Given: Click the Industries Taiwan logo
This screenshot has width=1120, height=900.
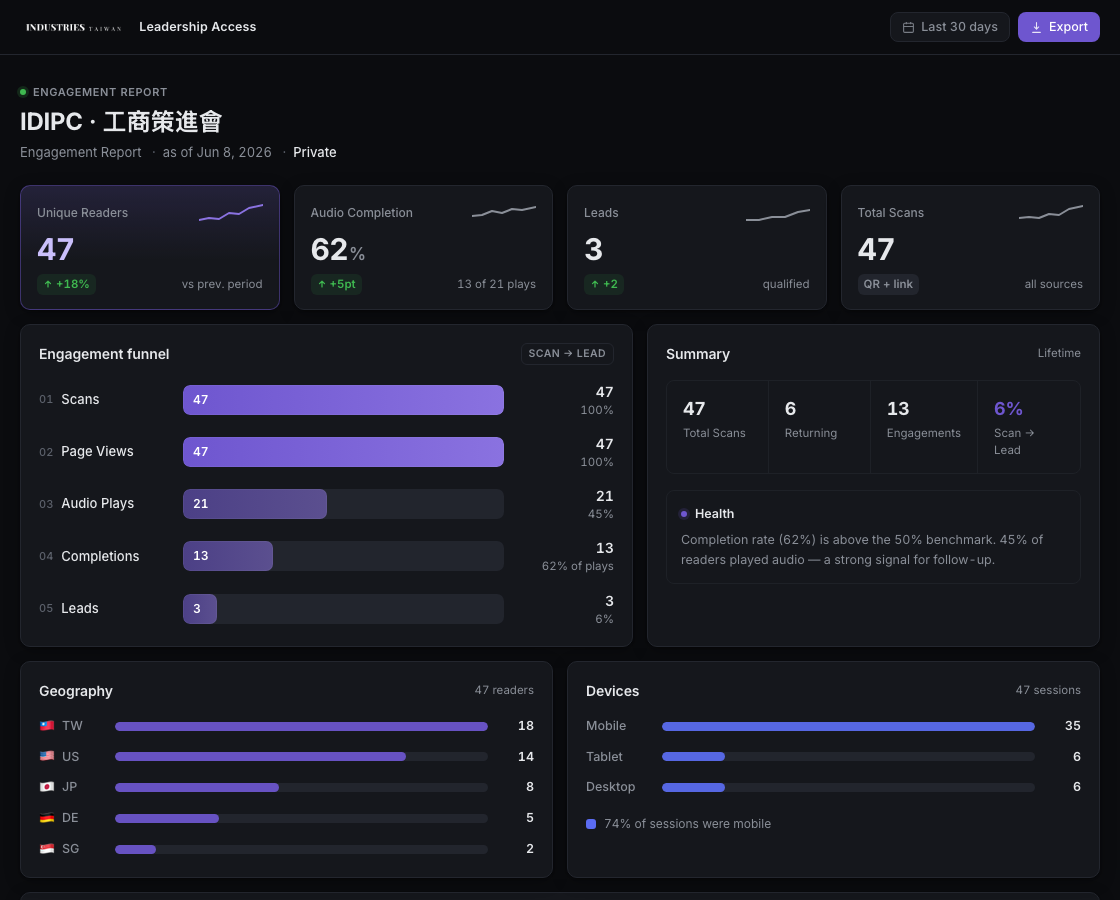Looking at the screenshot, I should coord(73,27).
